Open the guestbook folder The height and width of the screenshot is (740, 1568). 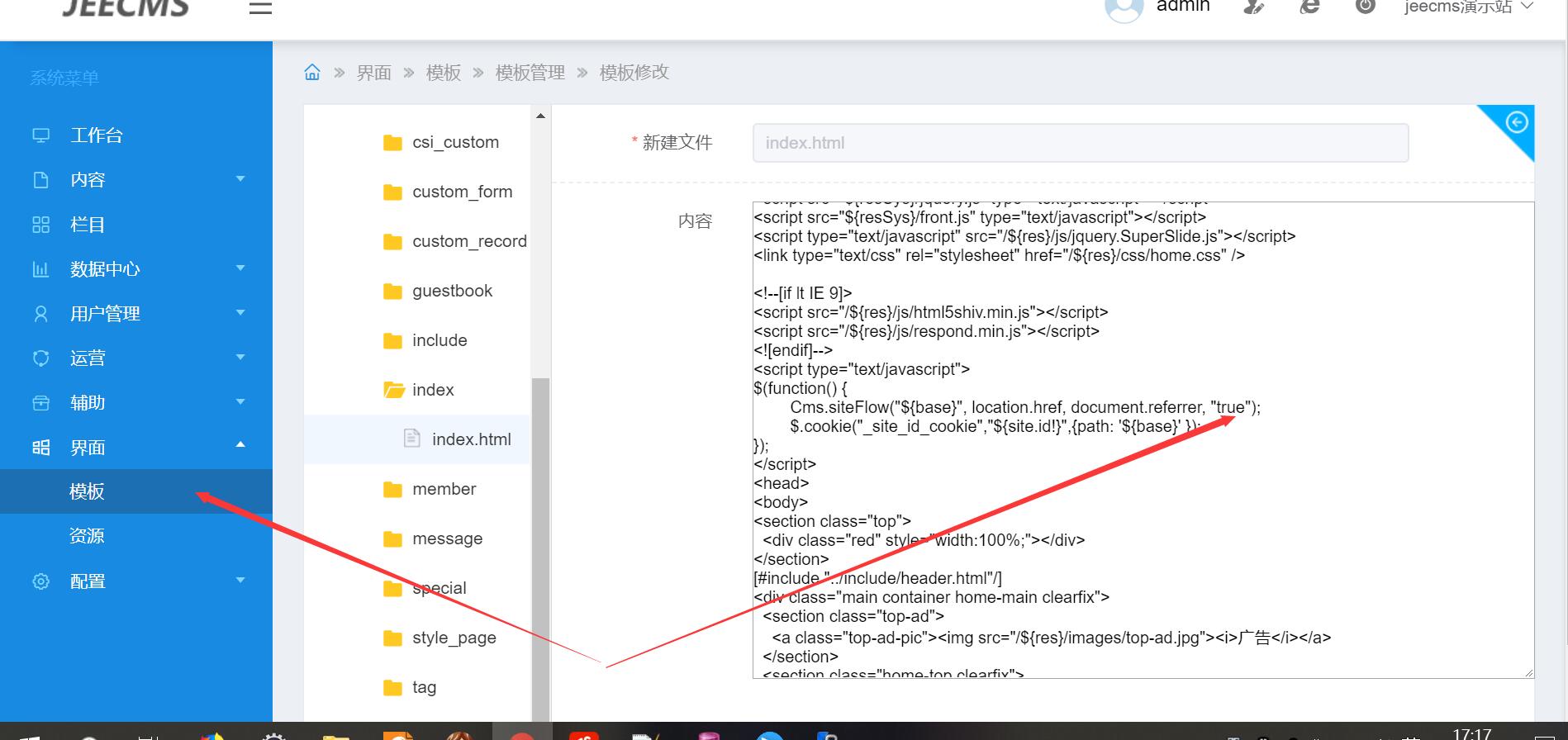452,291
